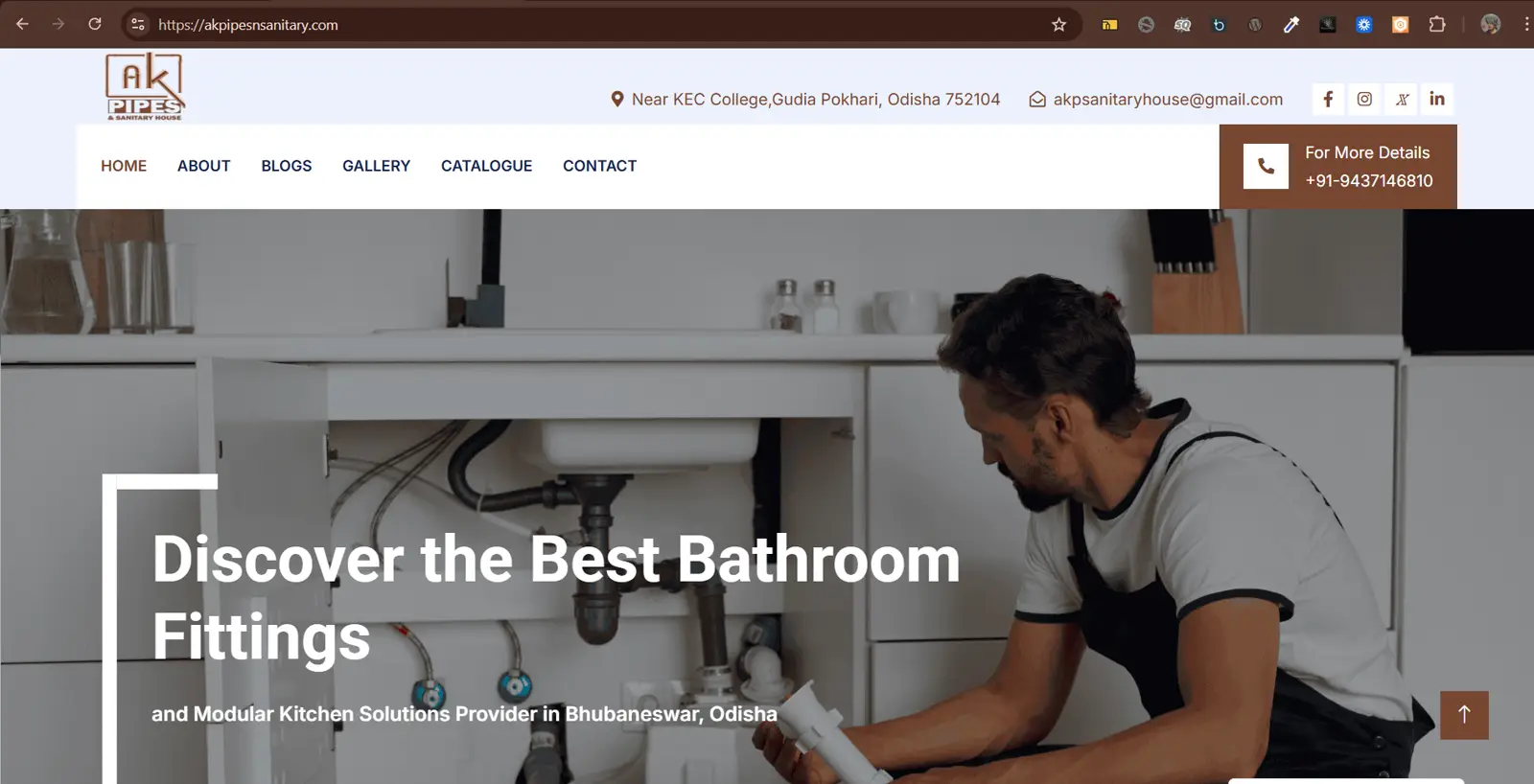Select the CATALOGUE menu item
Viewport: 1534px width, 784px height.
click(486, 166)
